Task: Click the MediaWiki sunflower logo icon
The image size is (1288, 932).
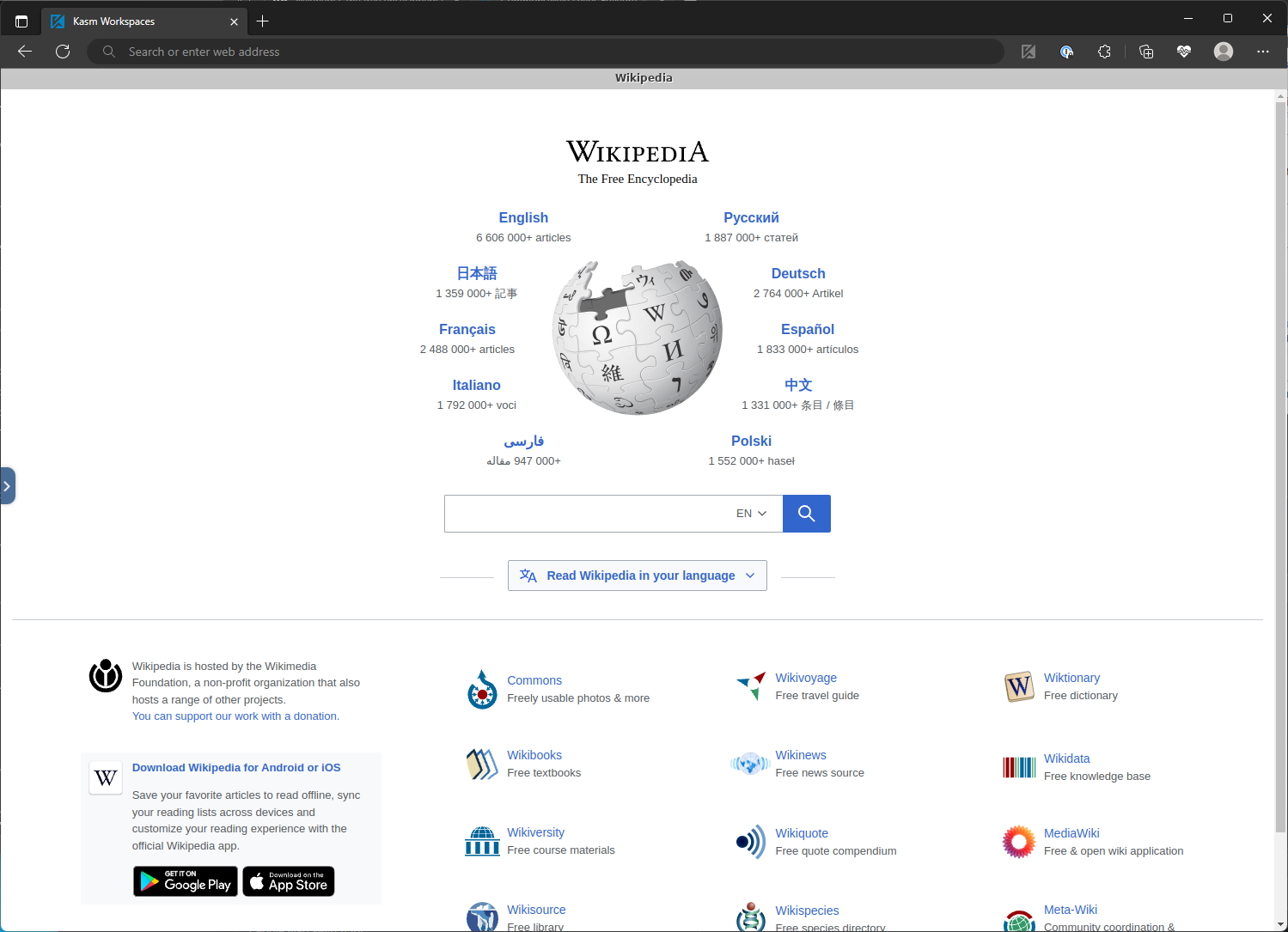Action: [x=1019, y=842]
